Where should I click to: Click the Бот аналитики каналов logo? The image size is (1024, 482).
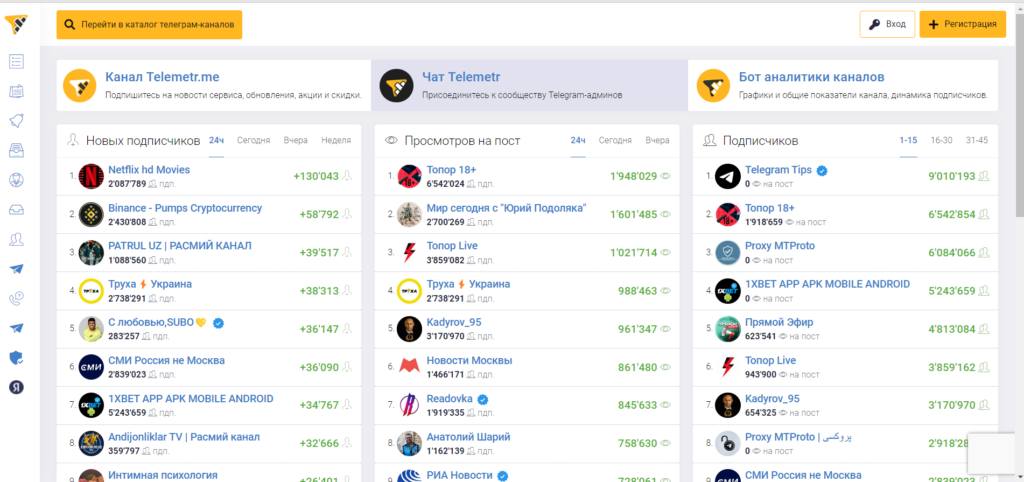(x=713, y=86)
